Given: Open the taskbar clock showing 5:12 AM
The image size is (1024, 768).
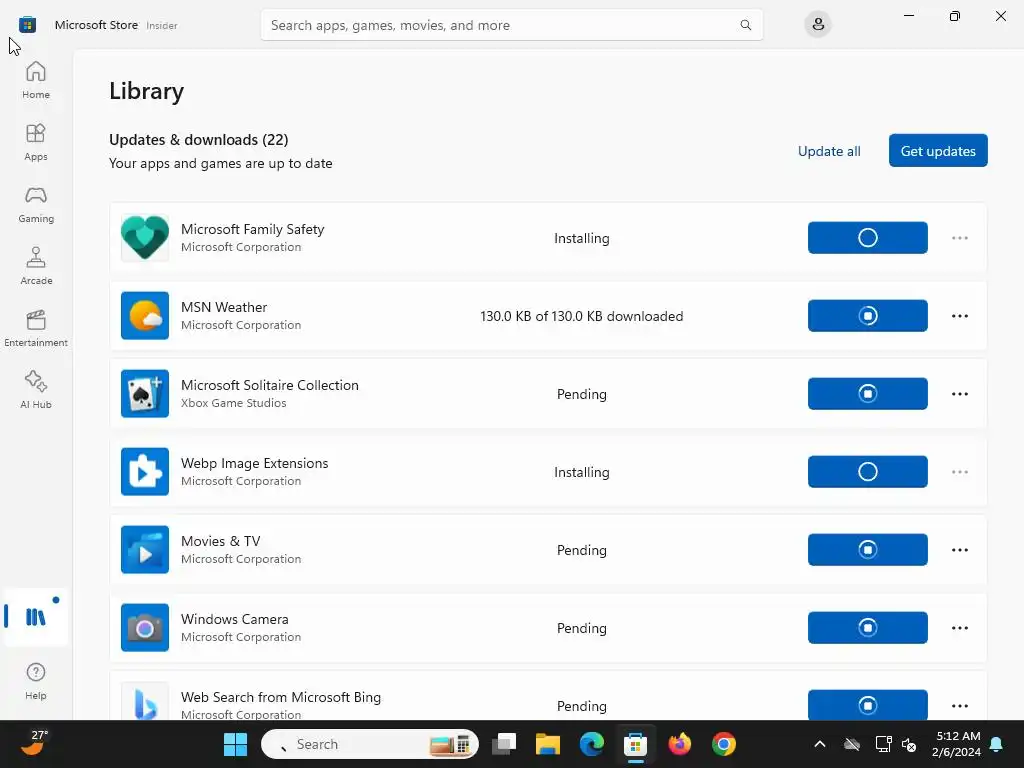Looking at the screenshot, I should (957, 744).
